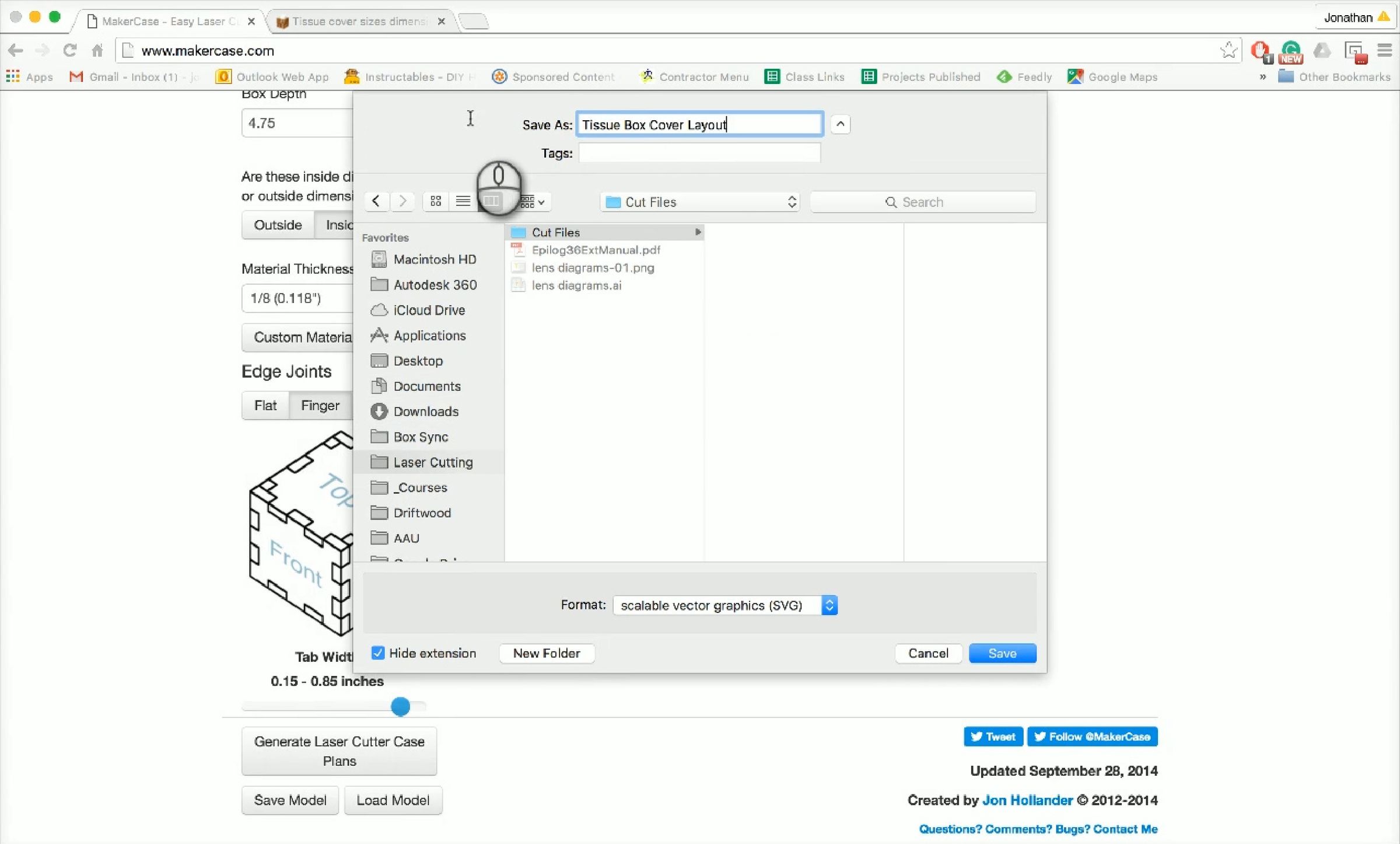The height and width of the screenshot is (844, 1400).
Task: Click the Tab Width slider handle
Action: pyautogui.click(x=400, y=706)
